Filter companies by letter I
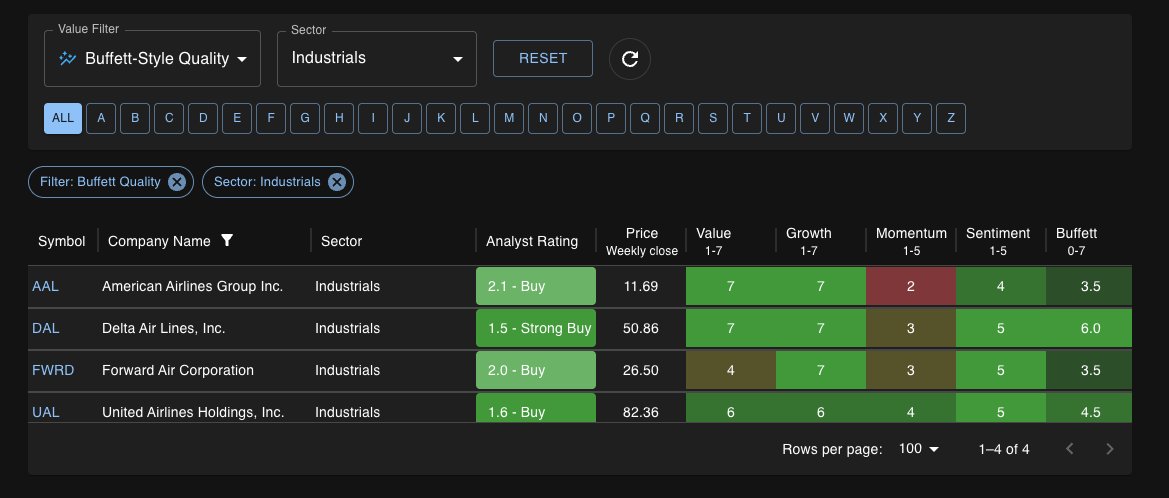Viewport: 1169px width, 498px height. tap(373, 119)
